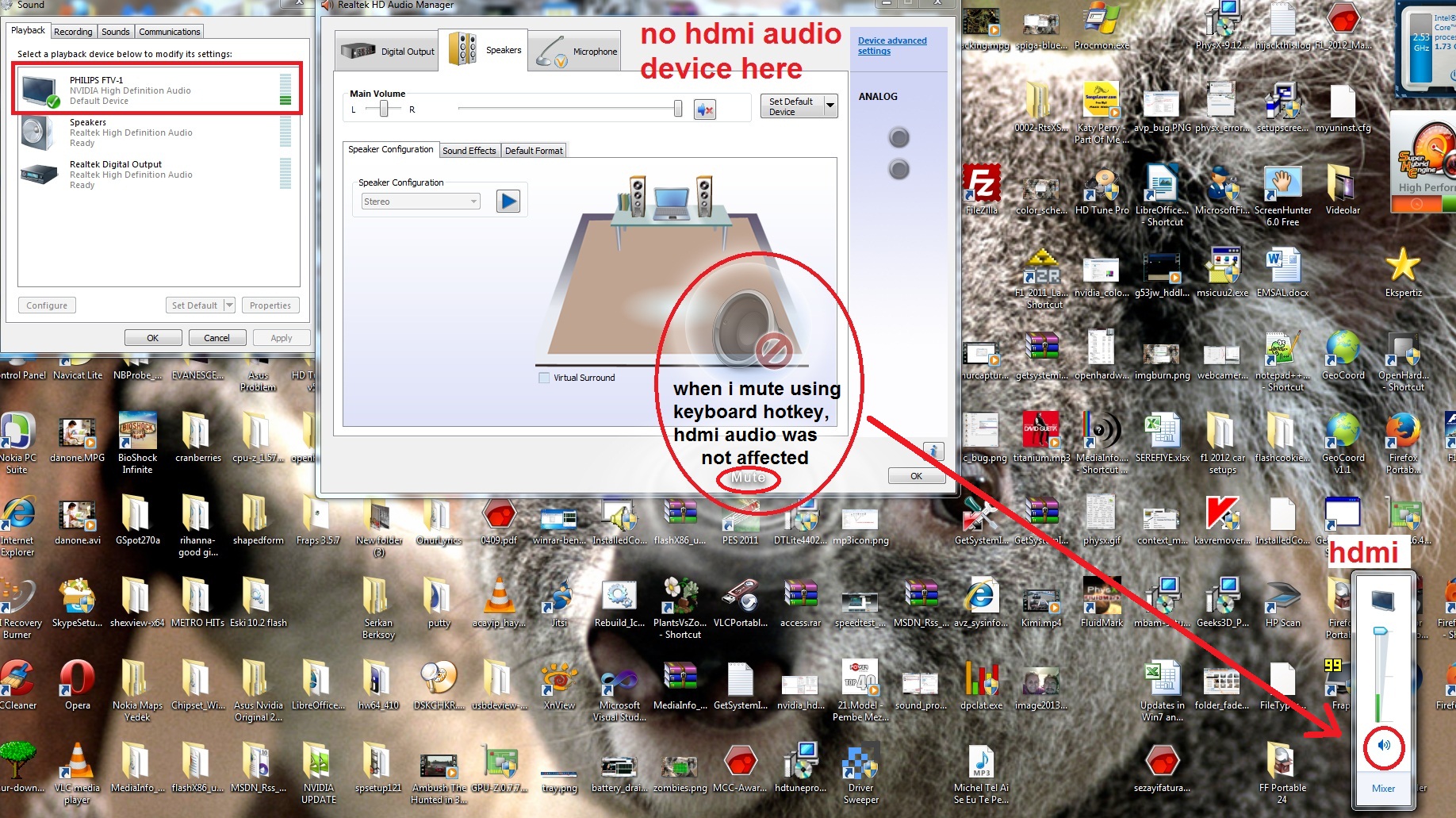Open the dpclat.exe desktop icon
Screen dimensions: 1456x818
(981, 685)
